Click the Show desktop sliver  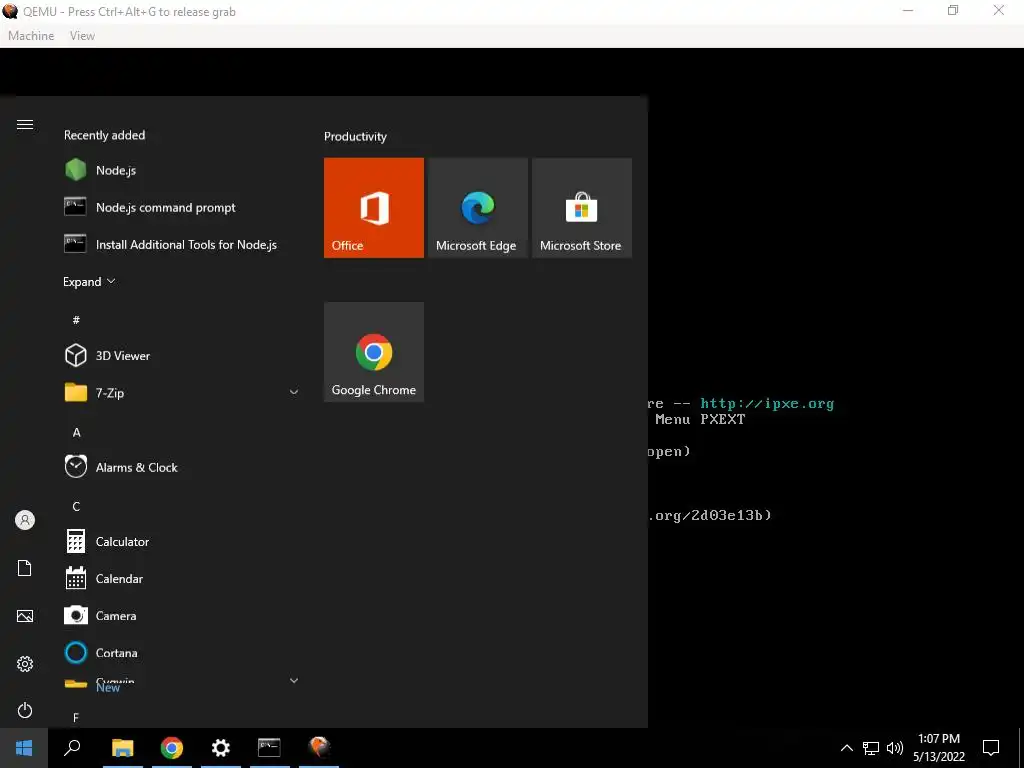[1021, 748]
